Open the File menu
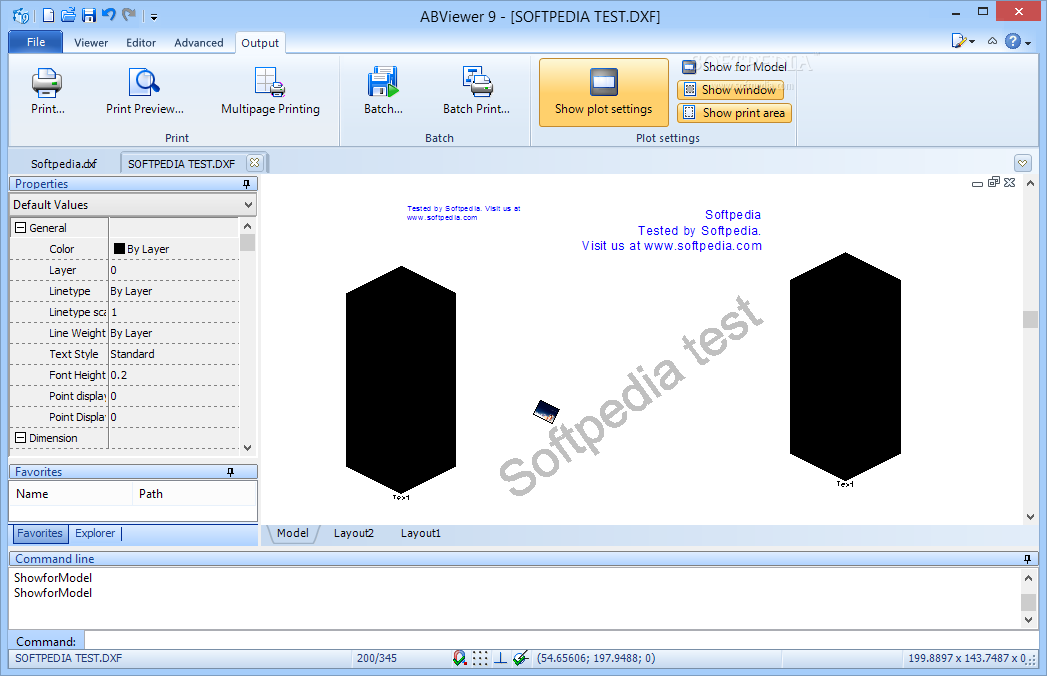 36,42
